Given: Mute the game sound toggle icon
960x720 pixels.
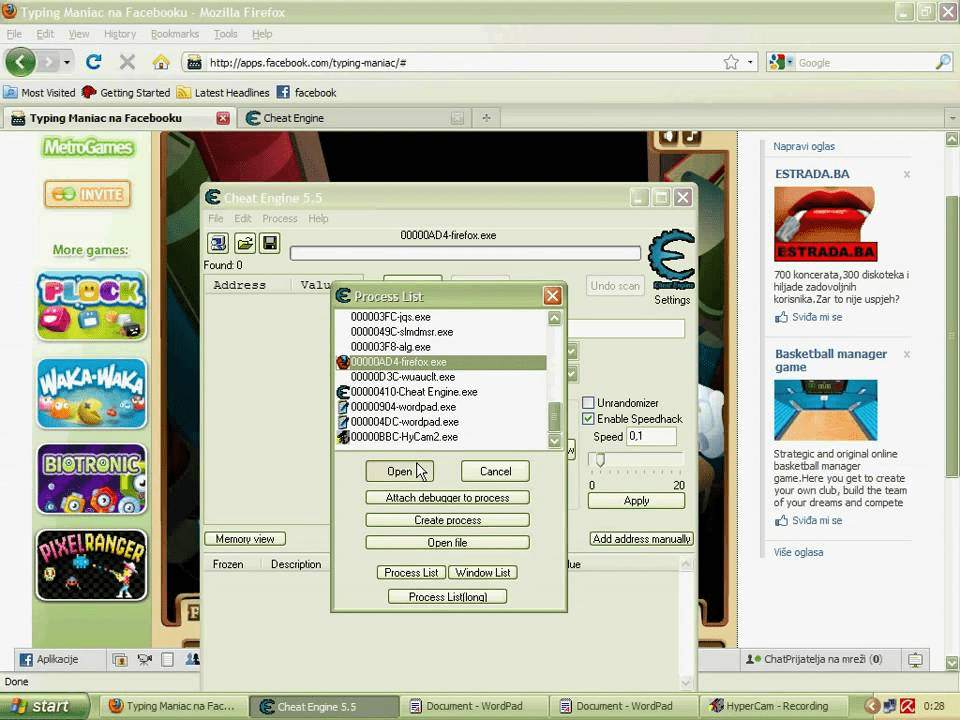Looking at the screenshot, I should click(668, 135).
